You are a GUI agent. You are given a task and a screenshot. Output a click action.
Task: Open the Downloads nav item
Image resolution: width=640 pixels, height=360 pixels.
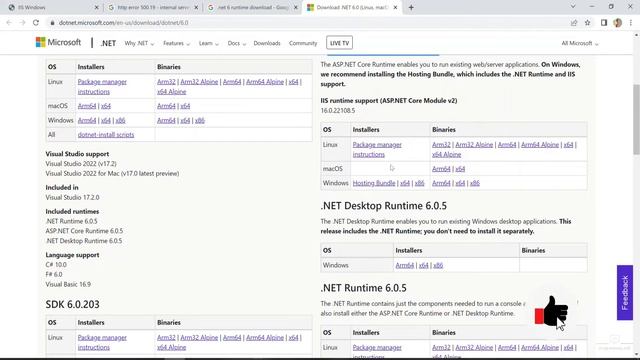coord(267,43)
